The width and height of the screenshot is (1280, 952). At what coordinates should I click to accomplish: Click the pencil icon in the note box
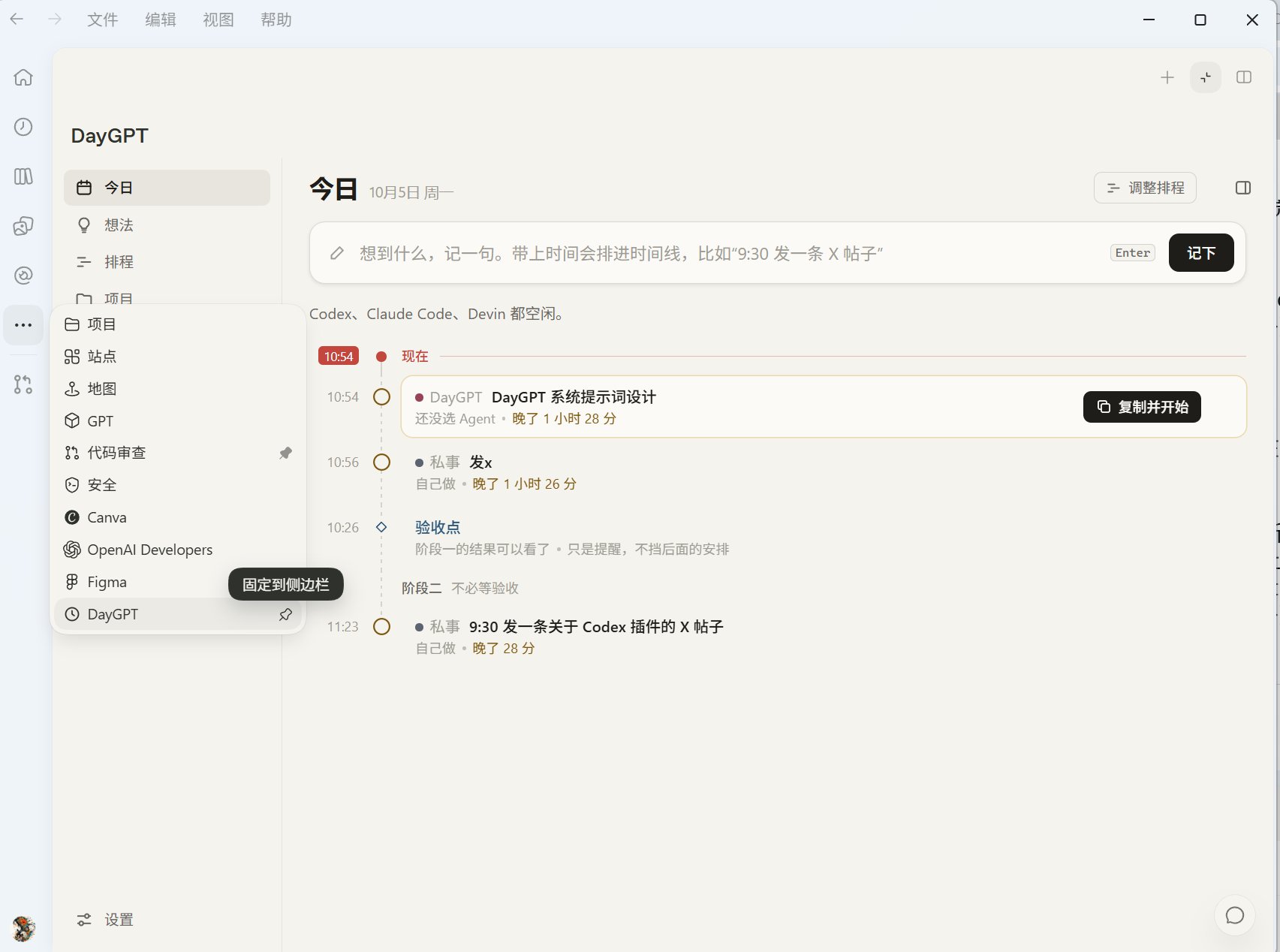337,254
